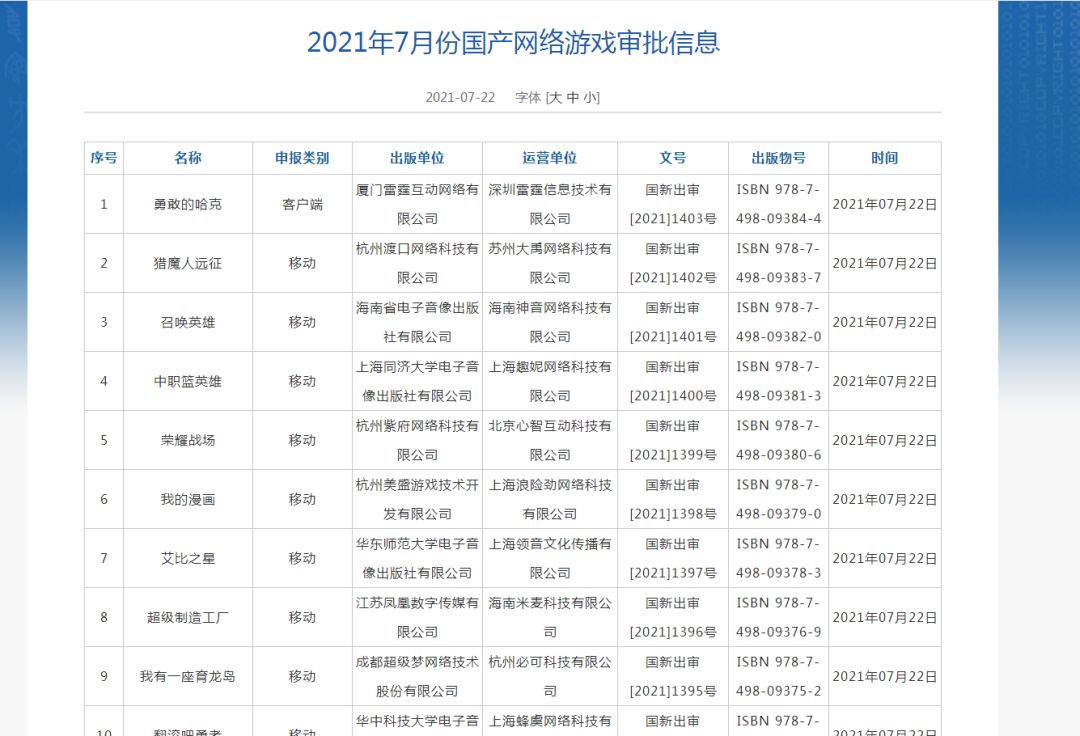Click operator 杭州必可科技有限公司
The width and height of the screenshot is (1080, 736).
550,677
